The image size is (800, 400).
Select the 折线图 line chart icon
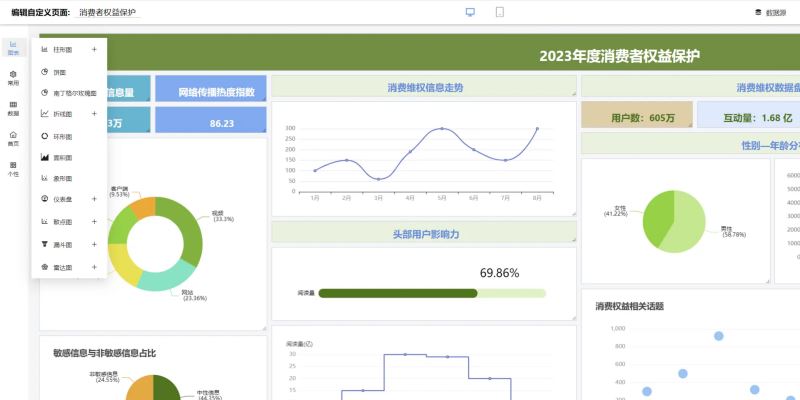click(44, 114)
